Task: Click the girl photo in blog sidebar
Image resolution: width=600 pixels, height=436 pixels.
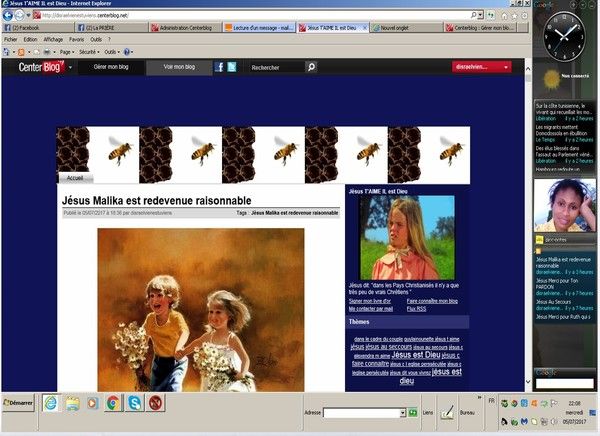Action: tap(408, 238)
